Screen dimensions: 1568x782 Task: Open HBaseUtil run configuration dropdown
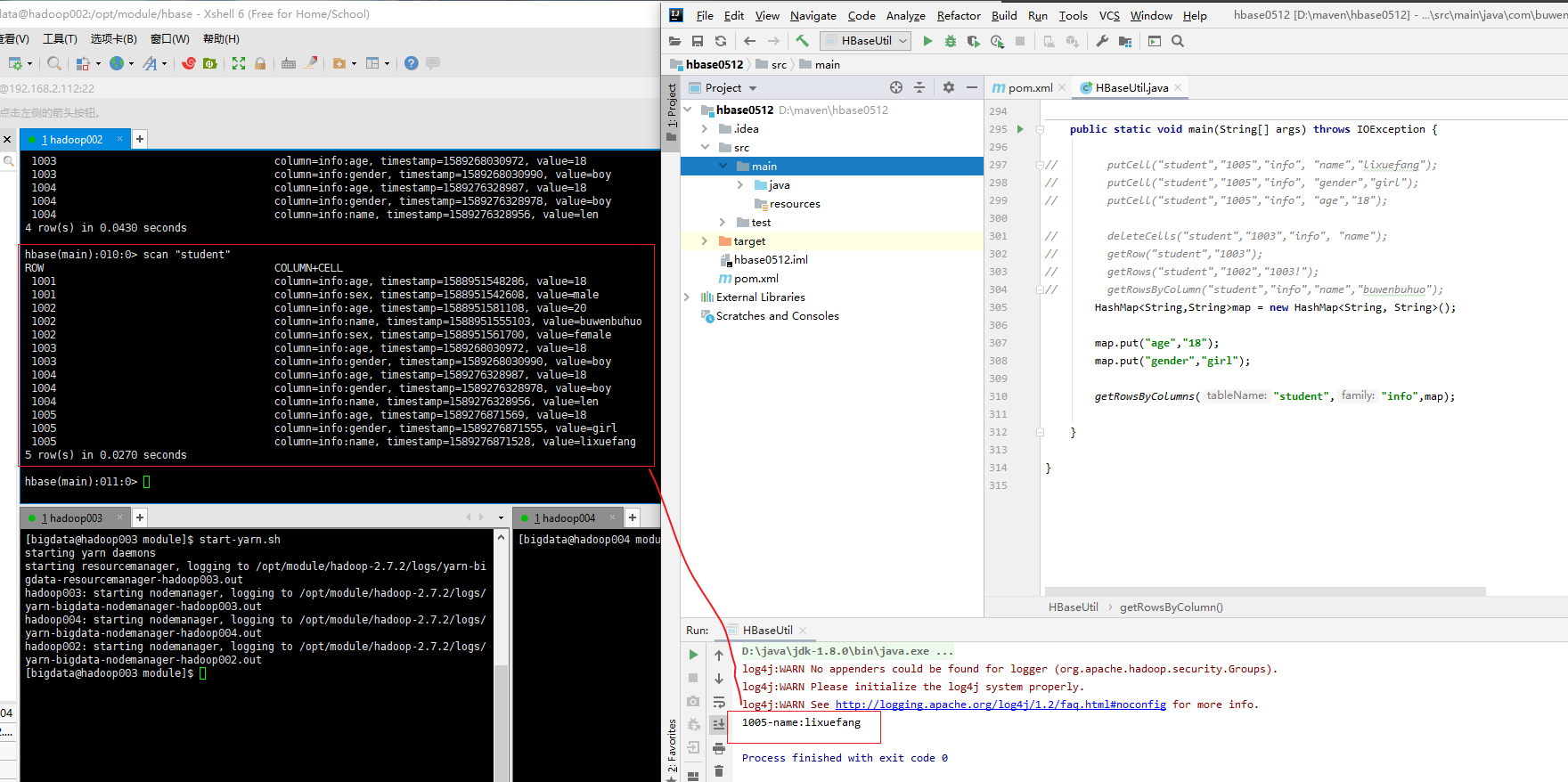click(866, 41)
